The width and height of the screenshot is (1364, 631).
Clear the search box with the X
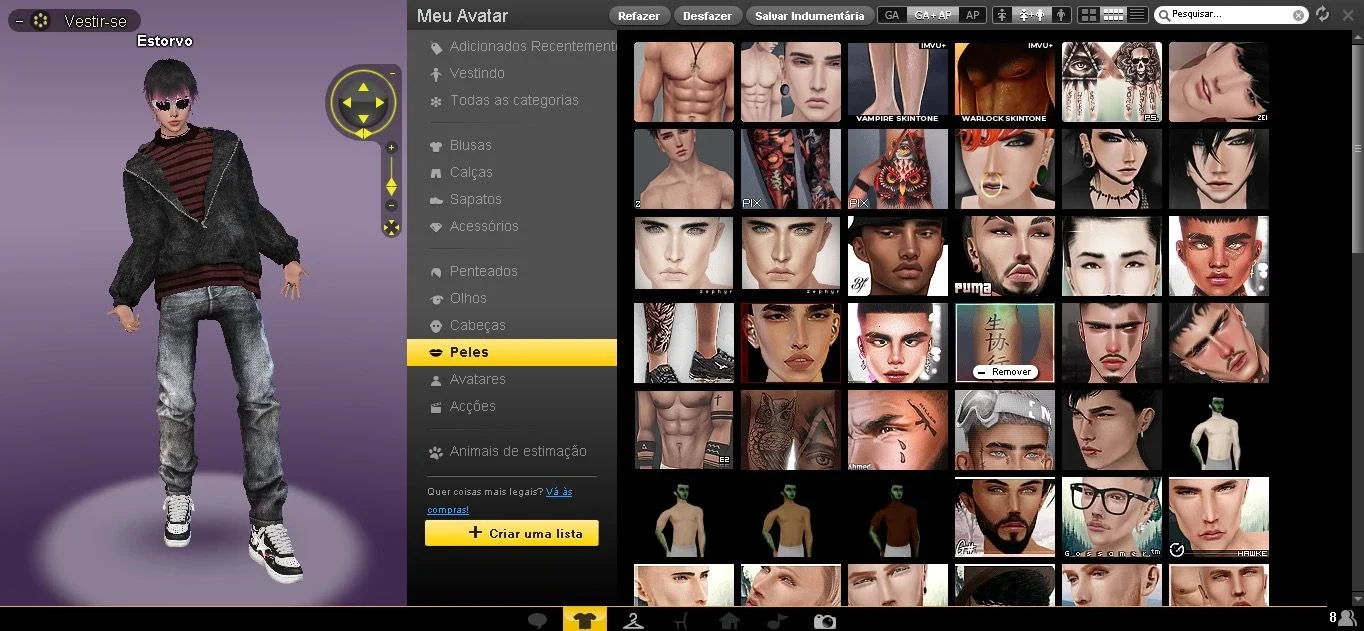pos(1298,15)
